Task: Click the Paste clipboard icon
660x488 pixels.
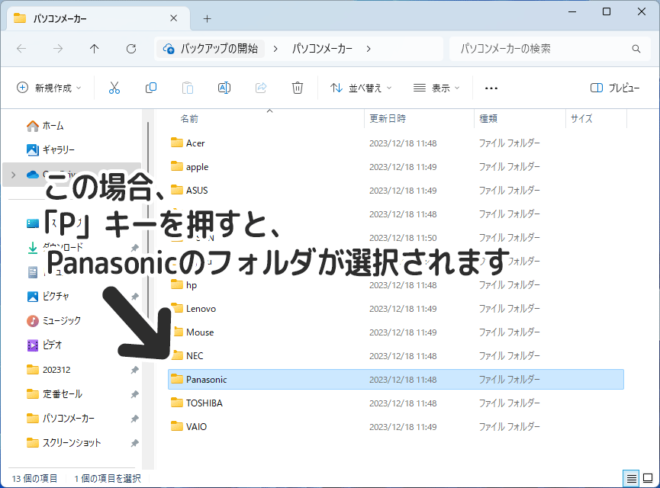Action: (x=187, y=88)
